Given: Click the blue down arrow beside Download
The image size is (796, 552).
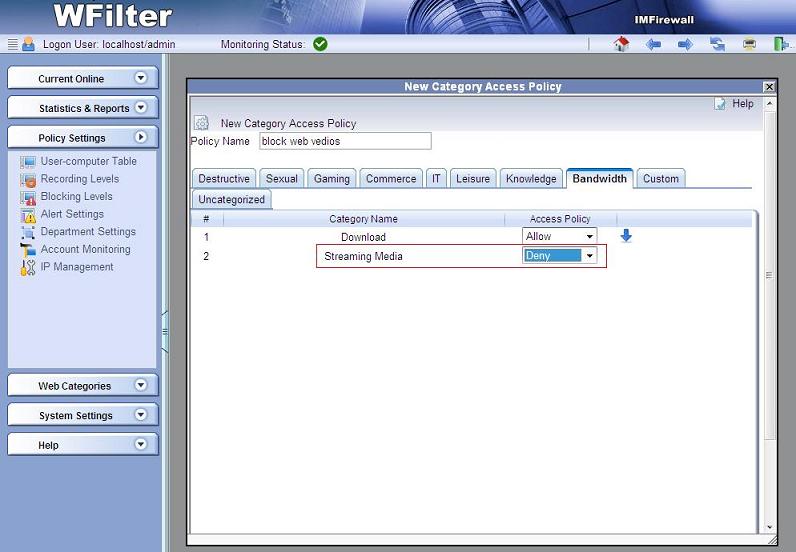Looking at the screenshot, I should pos(626,236).
